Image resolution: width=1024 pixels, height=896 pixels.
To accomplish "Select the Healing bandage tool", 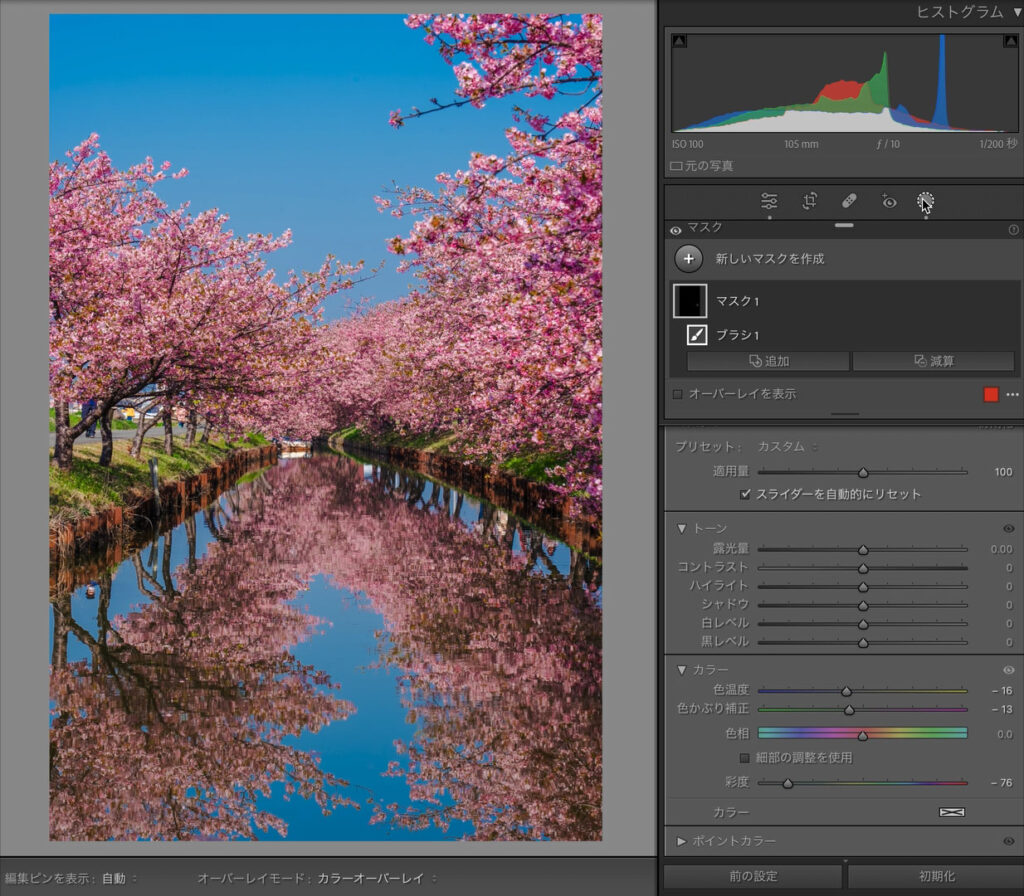I will (x=849, y=201).
